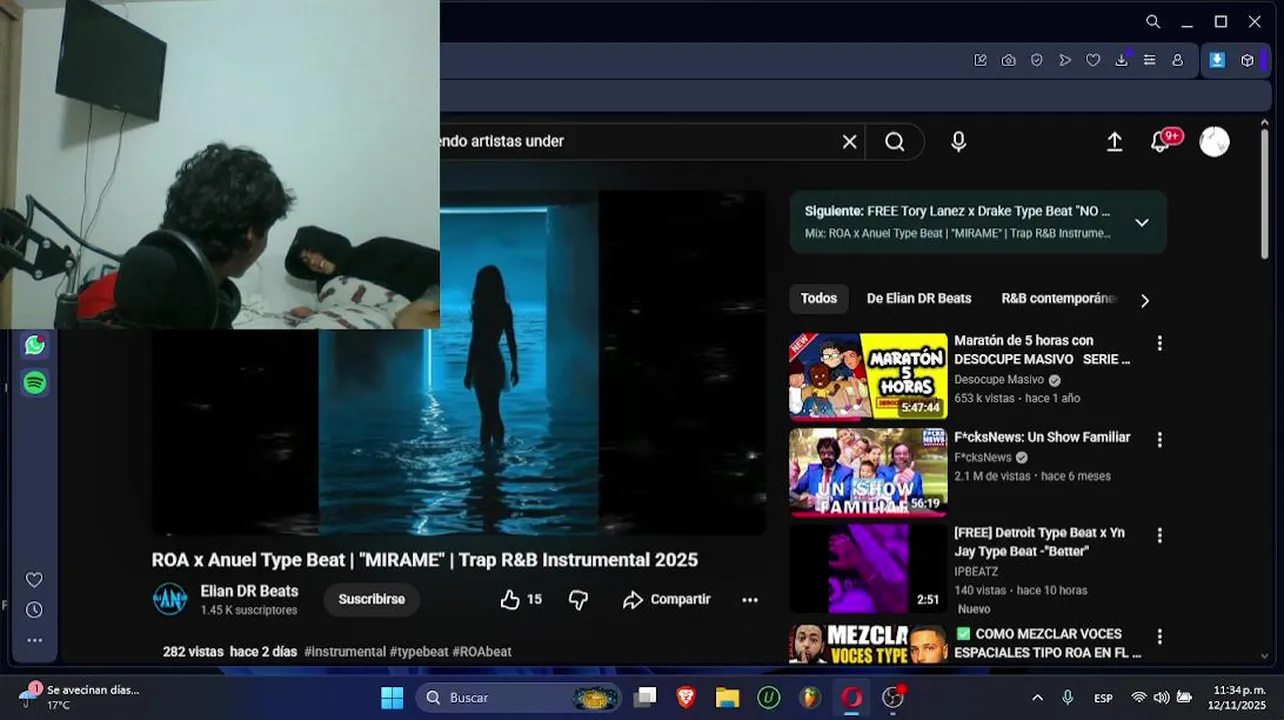The image size is (1284, 720).
Task: Take a snapshot with camera icon
Action: 1008,60
